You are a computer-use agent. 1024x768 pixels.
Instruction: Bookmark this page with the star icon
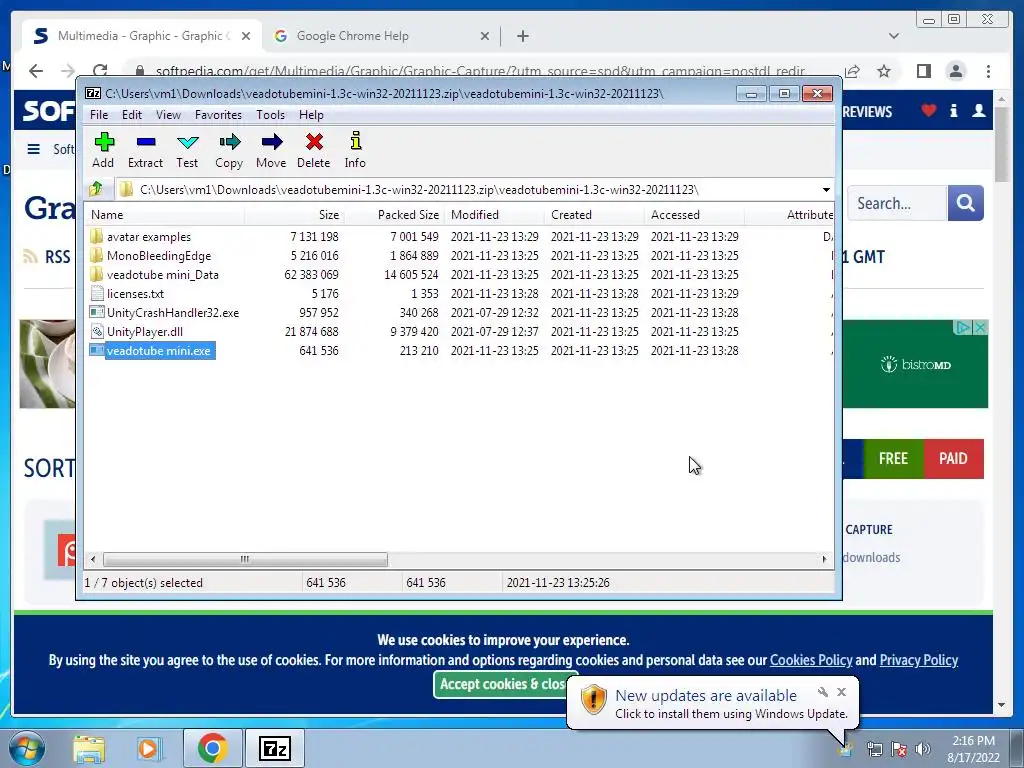point(884,71)
